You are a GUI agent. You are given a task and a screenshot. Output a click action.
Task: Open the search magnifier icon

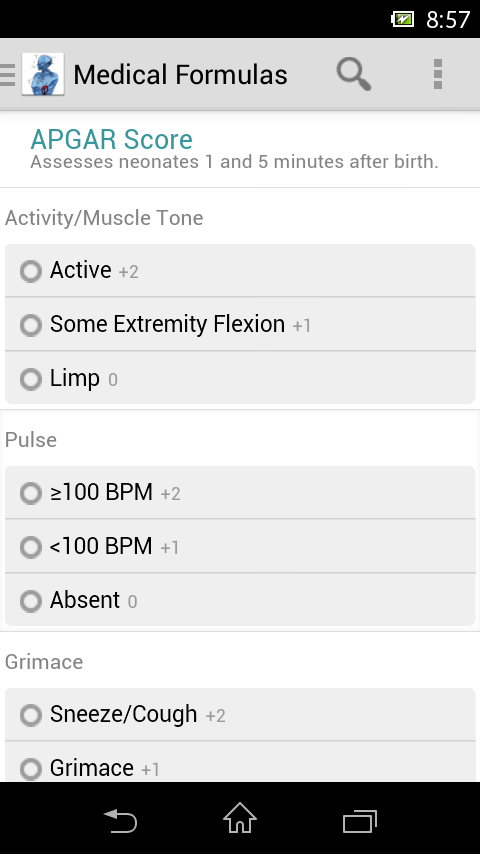354,74
